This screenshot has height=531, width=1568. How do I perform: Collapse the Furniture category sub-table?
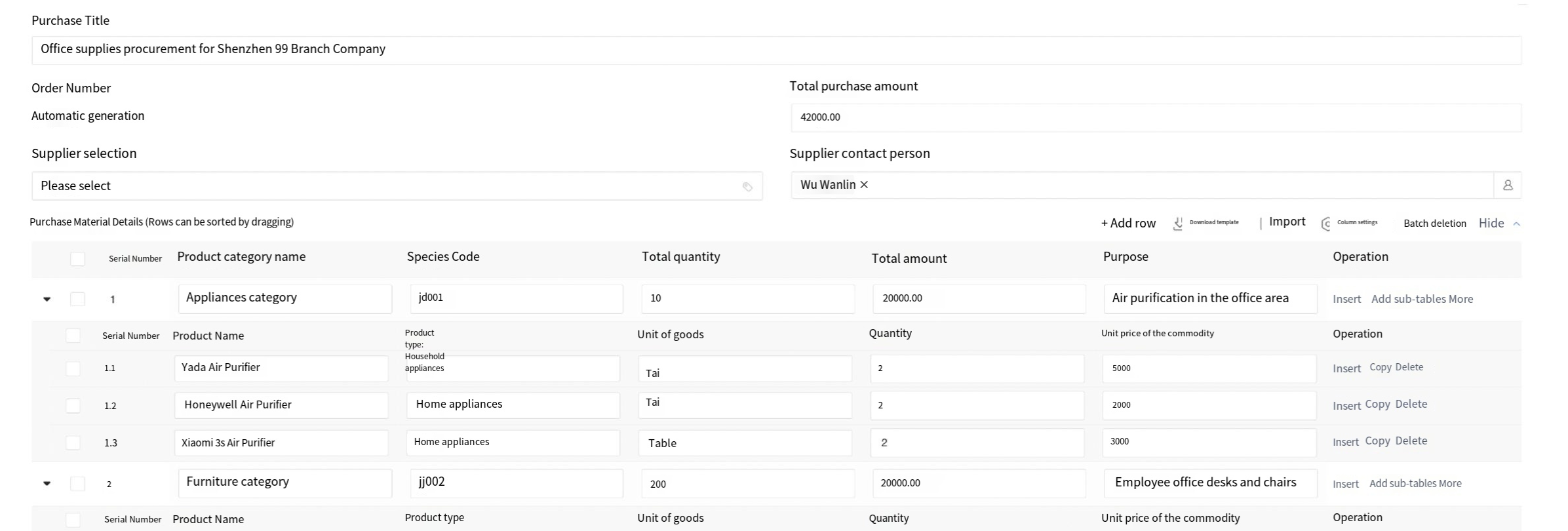(47, 484)
